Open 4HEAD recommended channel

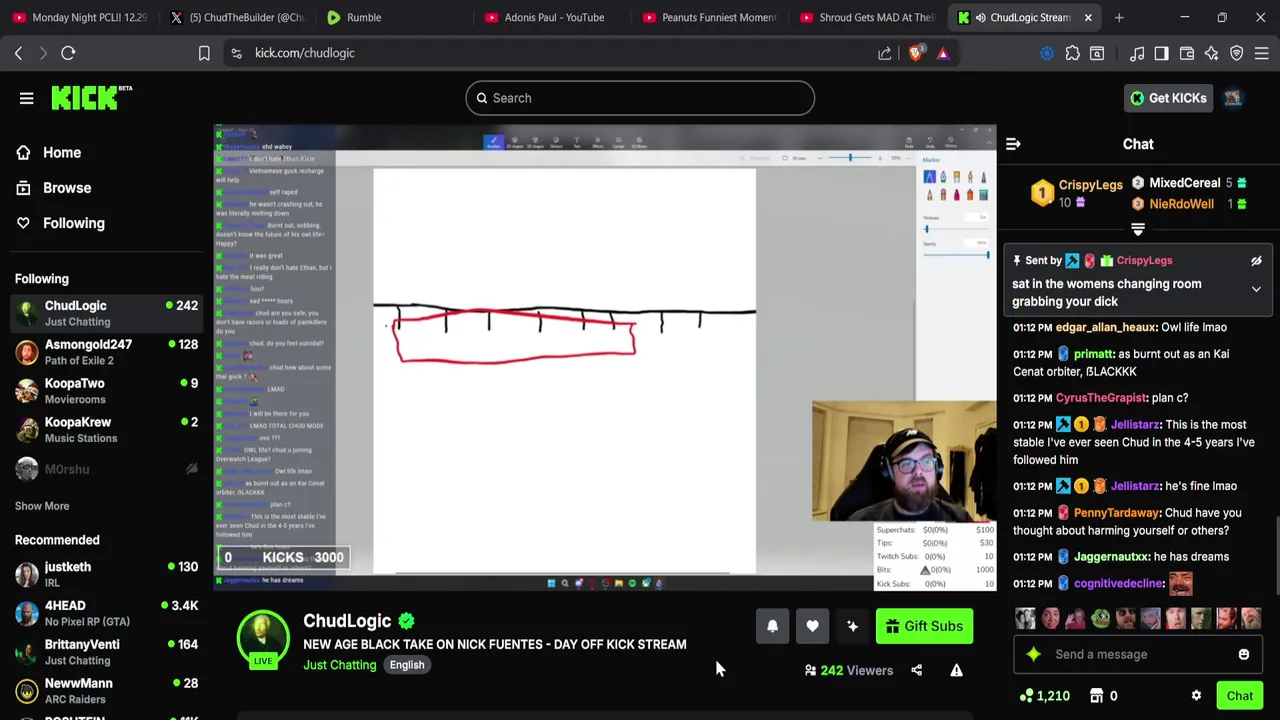click(105, 613)
